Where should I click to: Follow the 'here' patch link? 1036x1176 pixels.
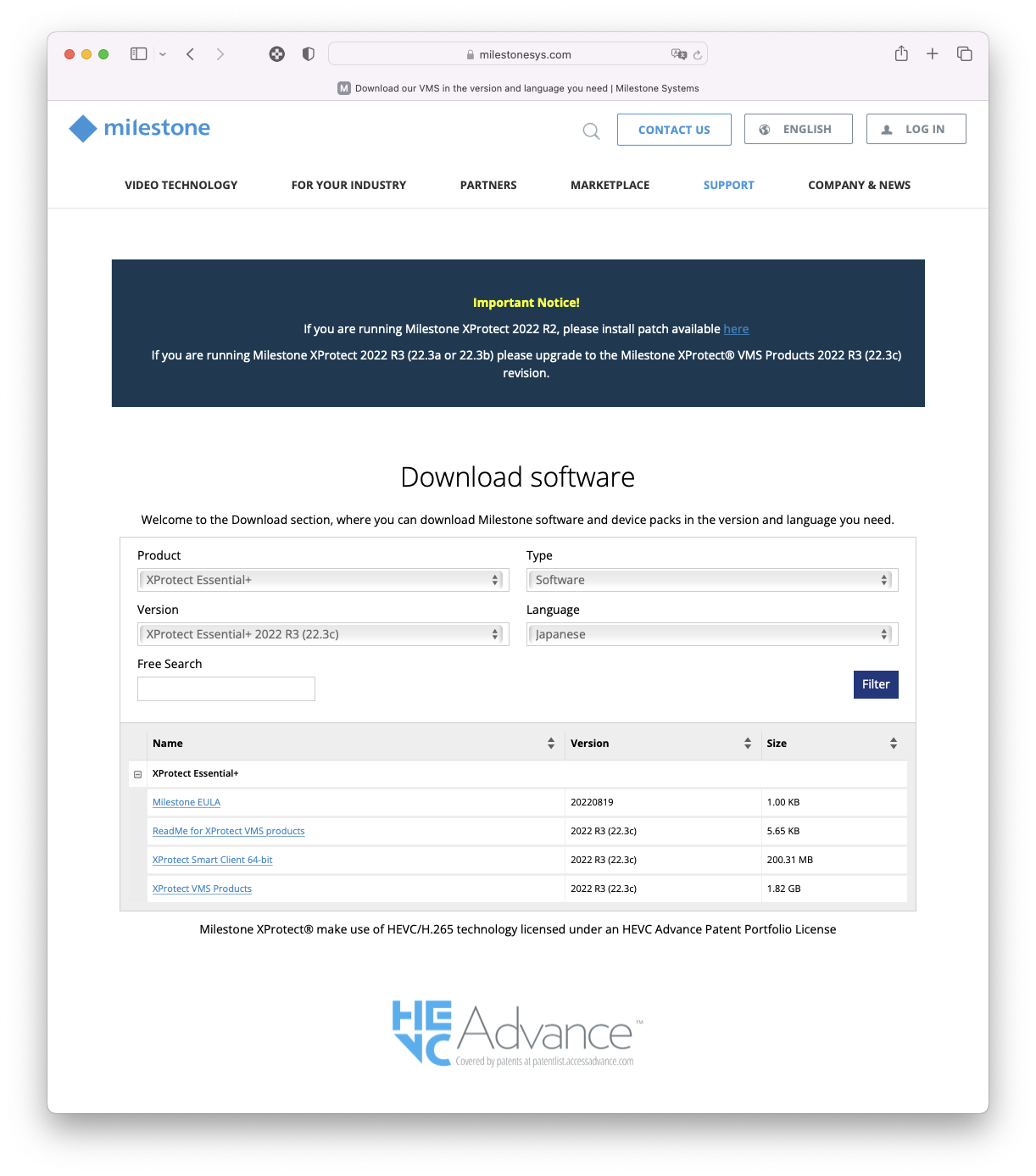coord(736,329)
